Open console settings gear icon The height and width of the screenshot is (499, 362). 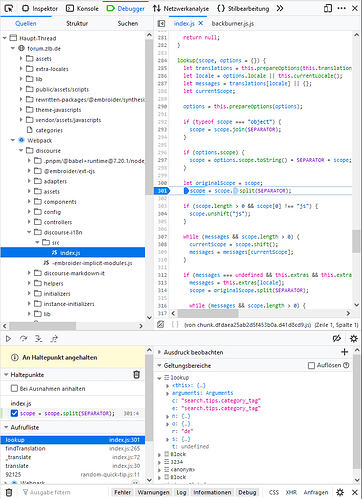pos(340,492)
